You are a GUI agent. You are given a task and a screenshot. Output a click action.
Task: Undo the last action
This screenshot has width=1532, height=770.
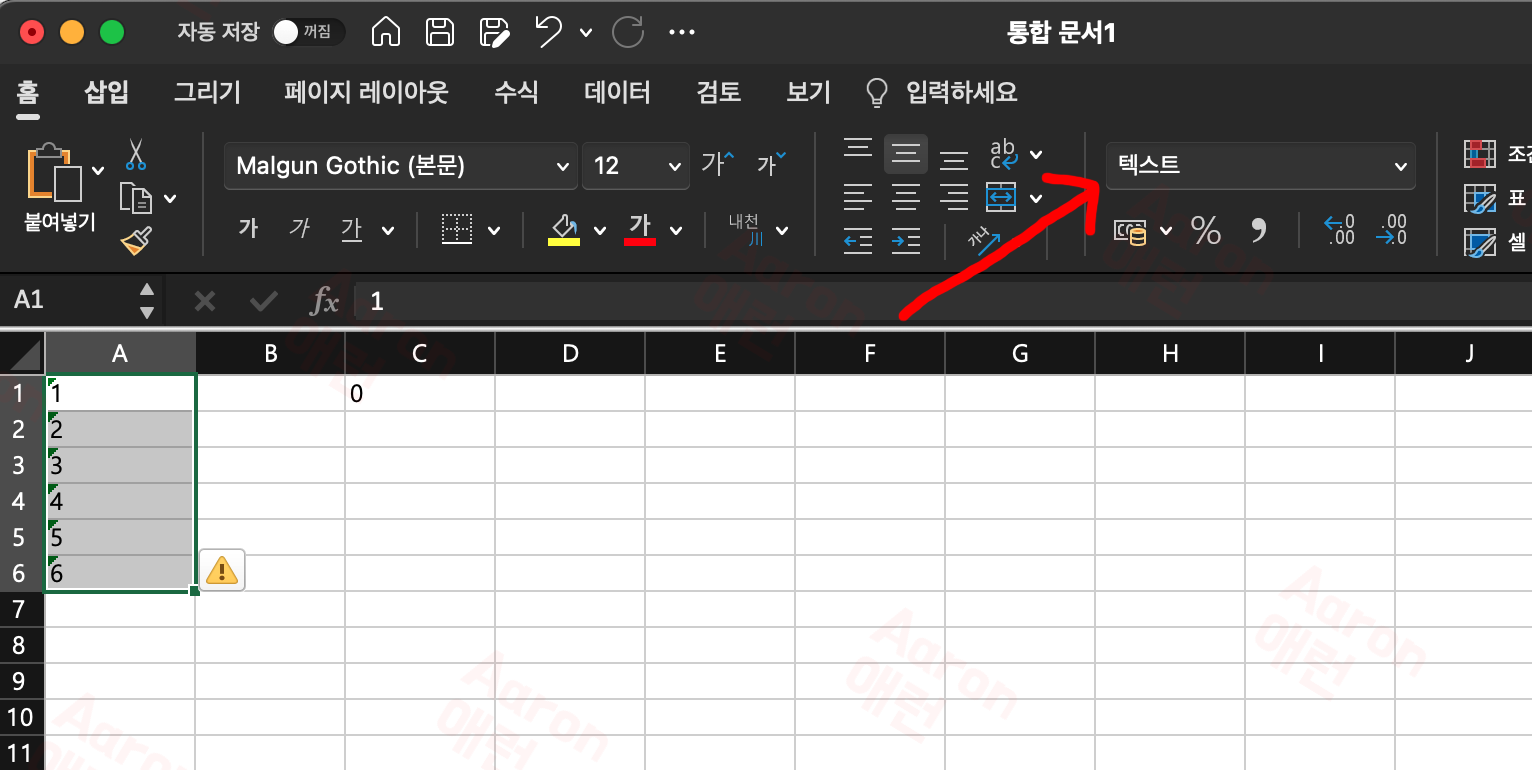coord(549,32)
